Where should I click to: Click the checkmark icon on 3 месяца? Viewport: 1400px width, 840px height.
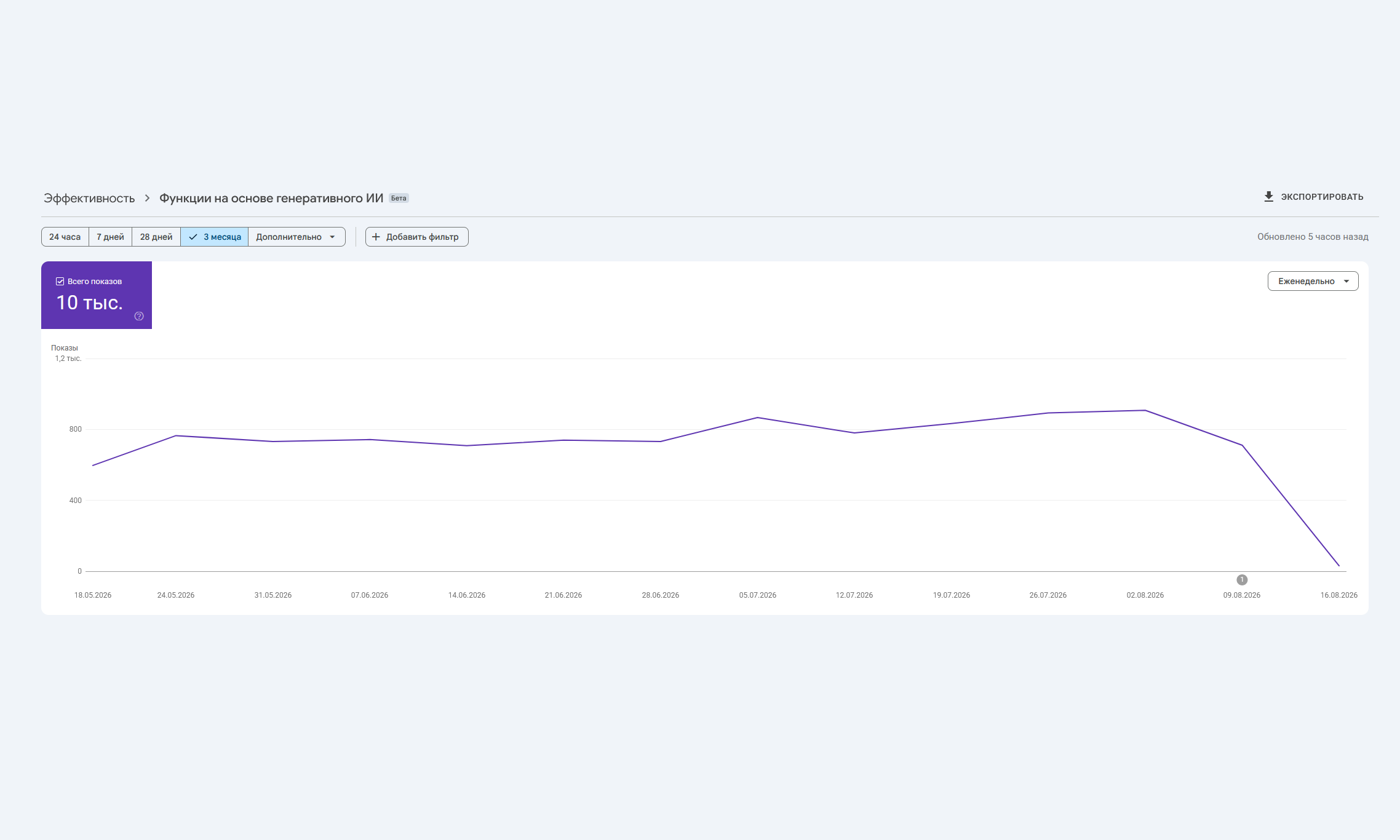193,237
